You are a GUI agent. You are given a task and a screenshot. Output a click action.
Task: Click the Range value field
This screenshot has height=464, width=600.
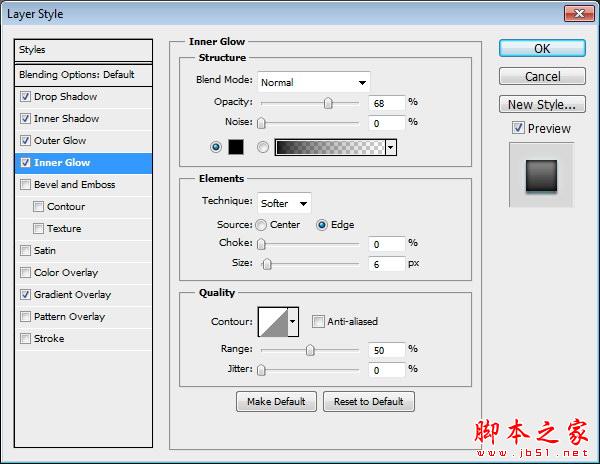[386, 350]
